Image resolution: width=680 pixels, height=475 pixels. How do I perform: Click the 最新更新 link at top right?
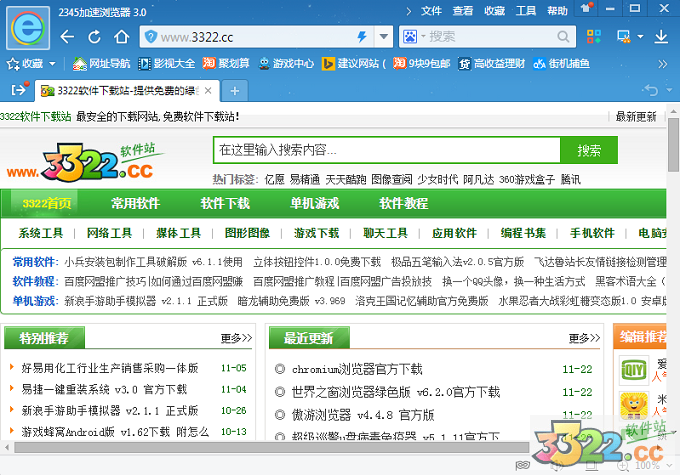tap(636, 117)
